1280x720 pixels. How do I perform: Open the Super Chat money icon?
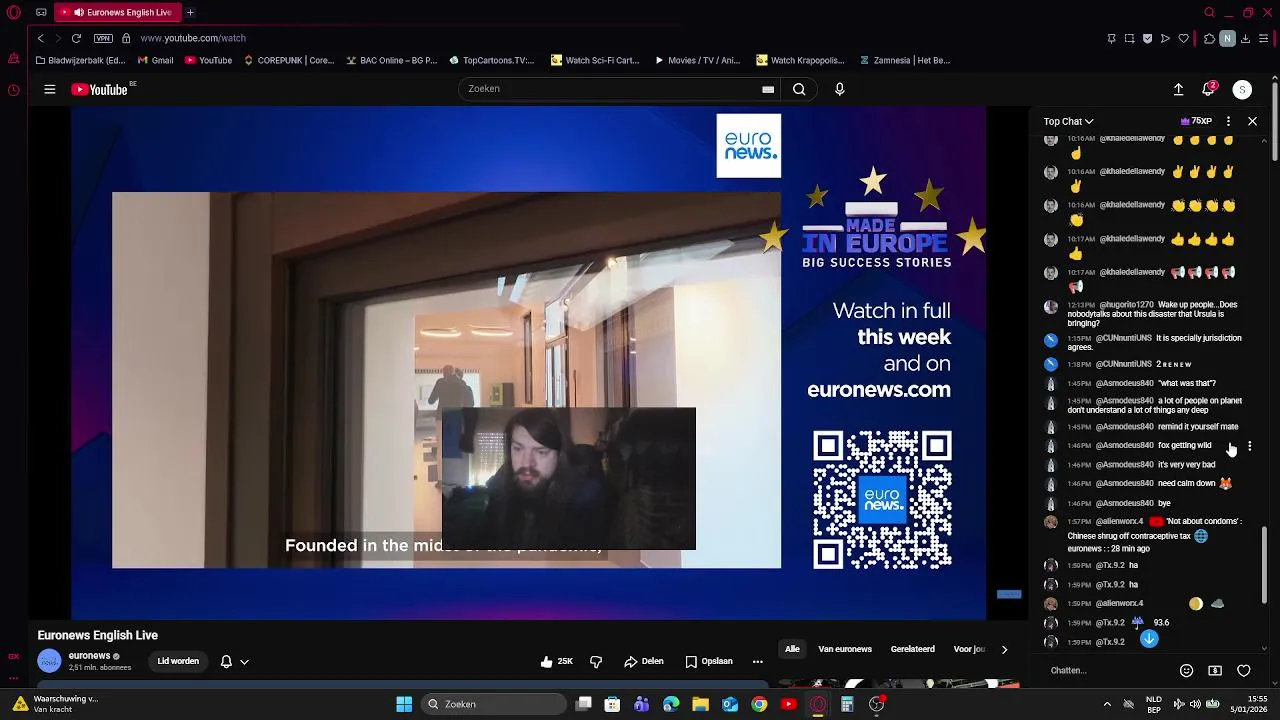(x=1215, y=671)
